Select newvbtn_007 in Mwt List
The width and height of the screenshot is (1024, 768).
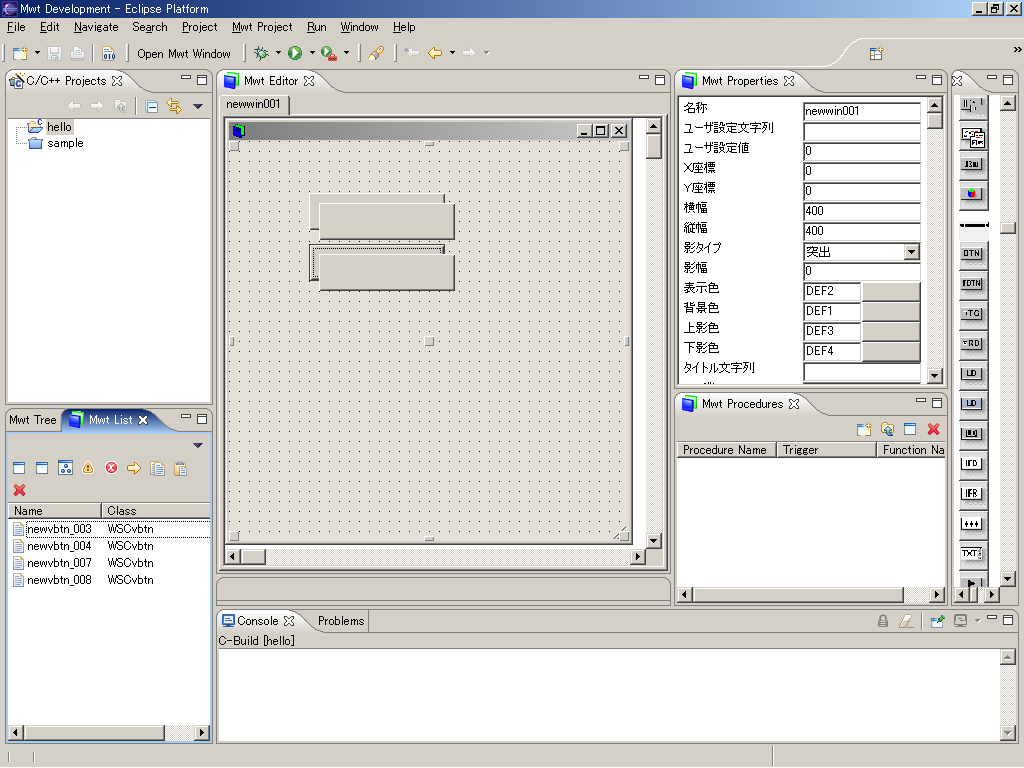tap(59, 563)
